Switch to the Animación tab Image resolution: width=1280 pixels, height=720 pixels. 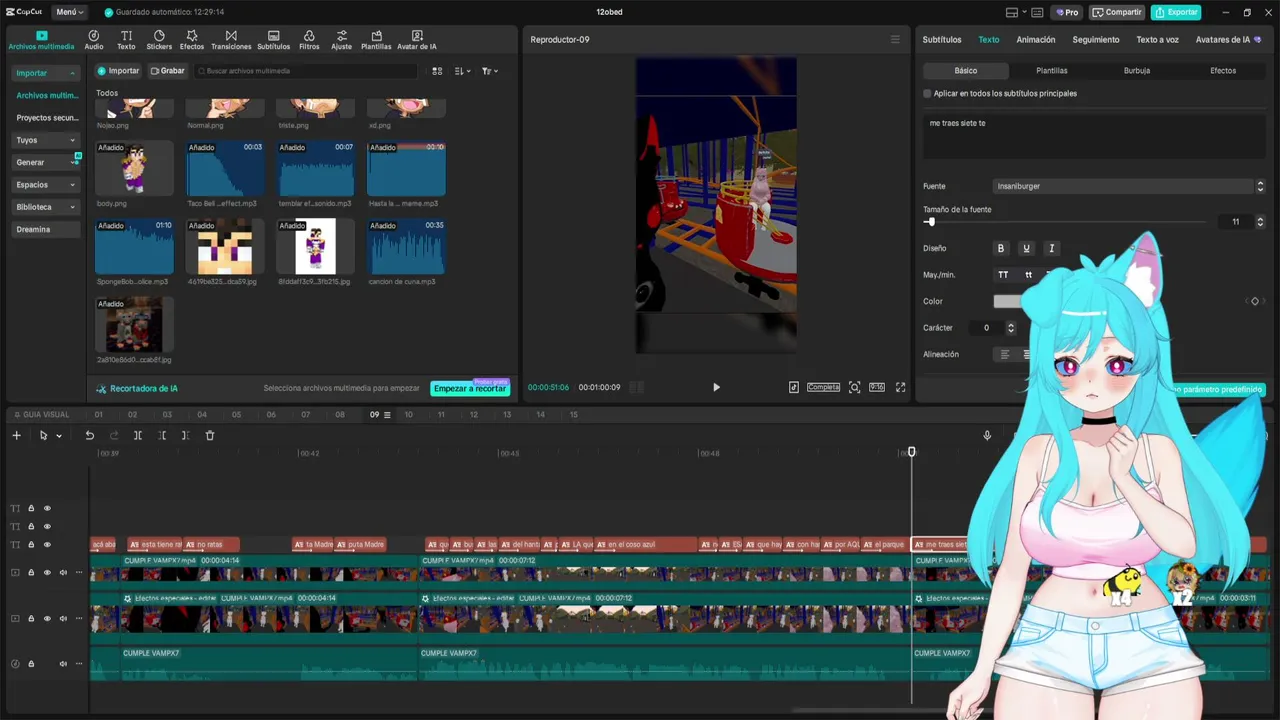coord(1036,40)
